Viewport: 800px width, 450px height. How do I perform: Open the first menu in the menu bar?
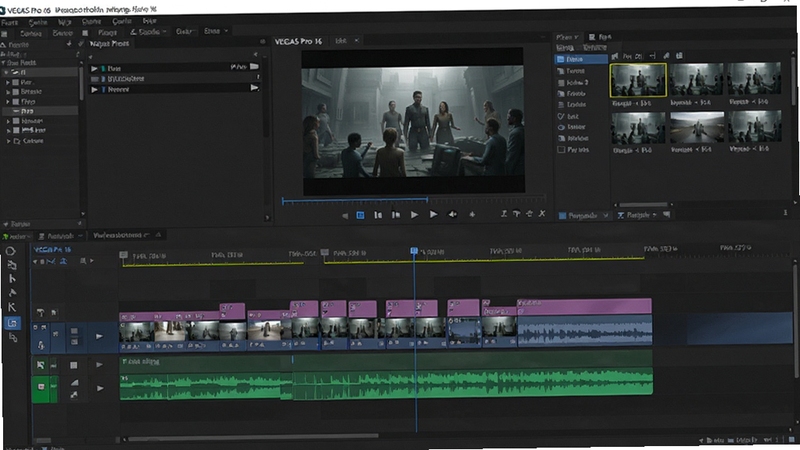10,23
